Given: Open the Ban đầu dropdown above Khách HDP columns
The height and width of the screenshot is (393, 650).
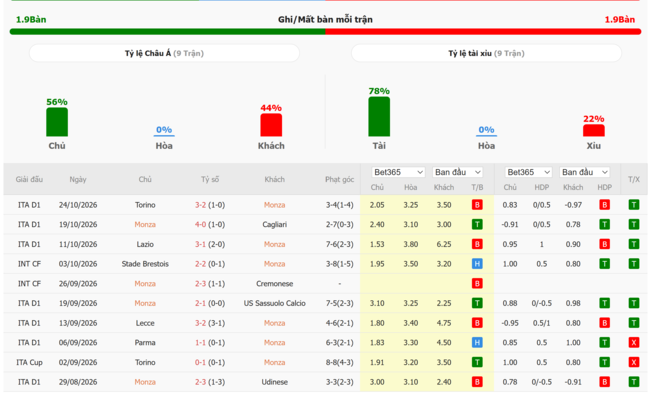Looking at the screenshot, I should pyautogui.click(x=585, y=172).
